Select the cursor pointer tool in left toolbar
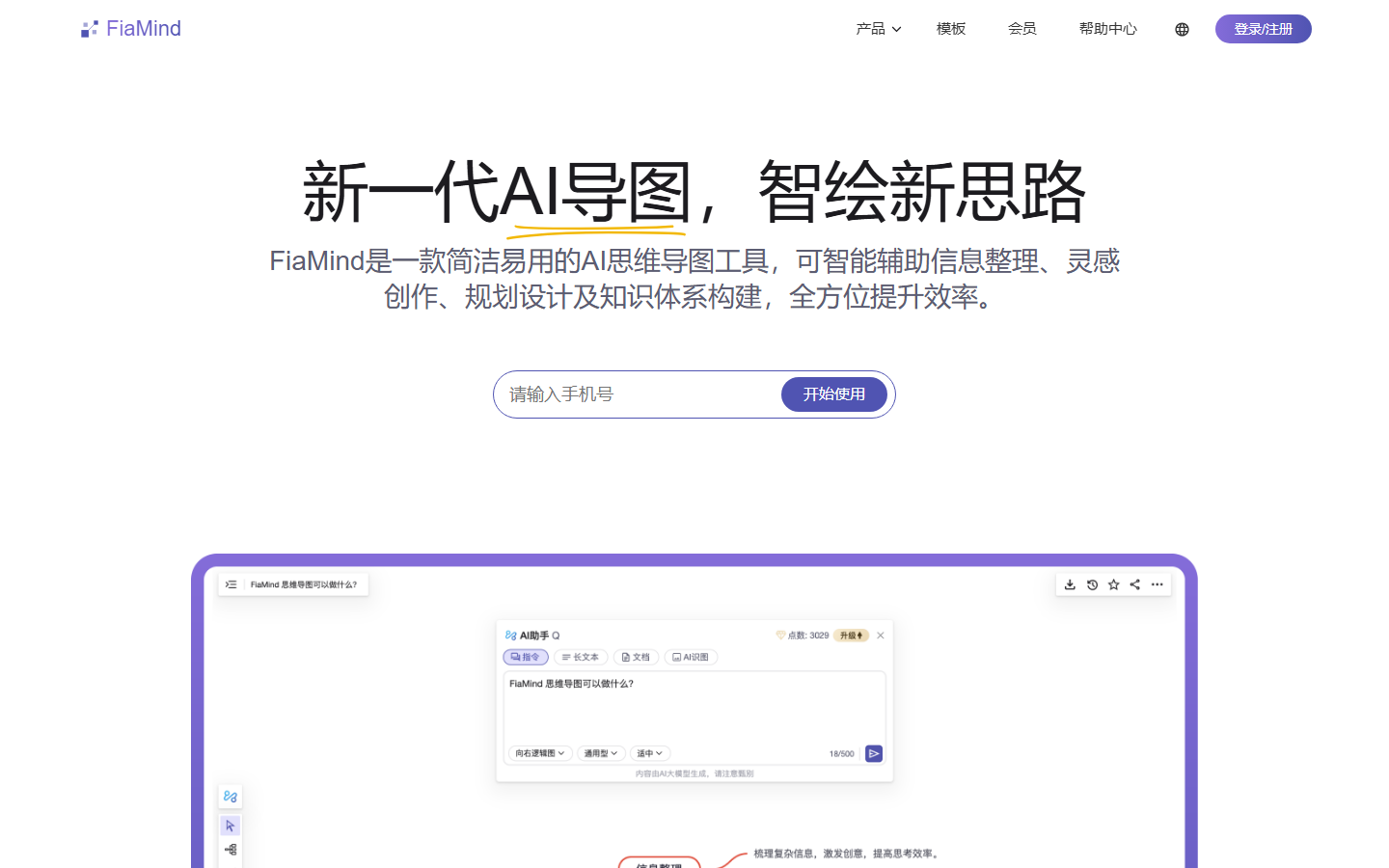 pyautogui.click(x=231, y=826)
